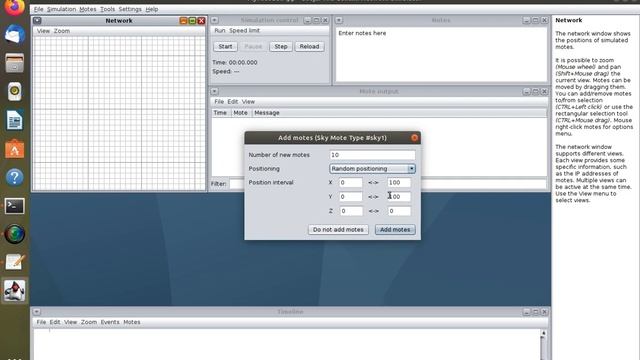Open the File menu in main menubar
This screenshot has width=640, height=360.
38,9
